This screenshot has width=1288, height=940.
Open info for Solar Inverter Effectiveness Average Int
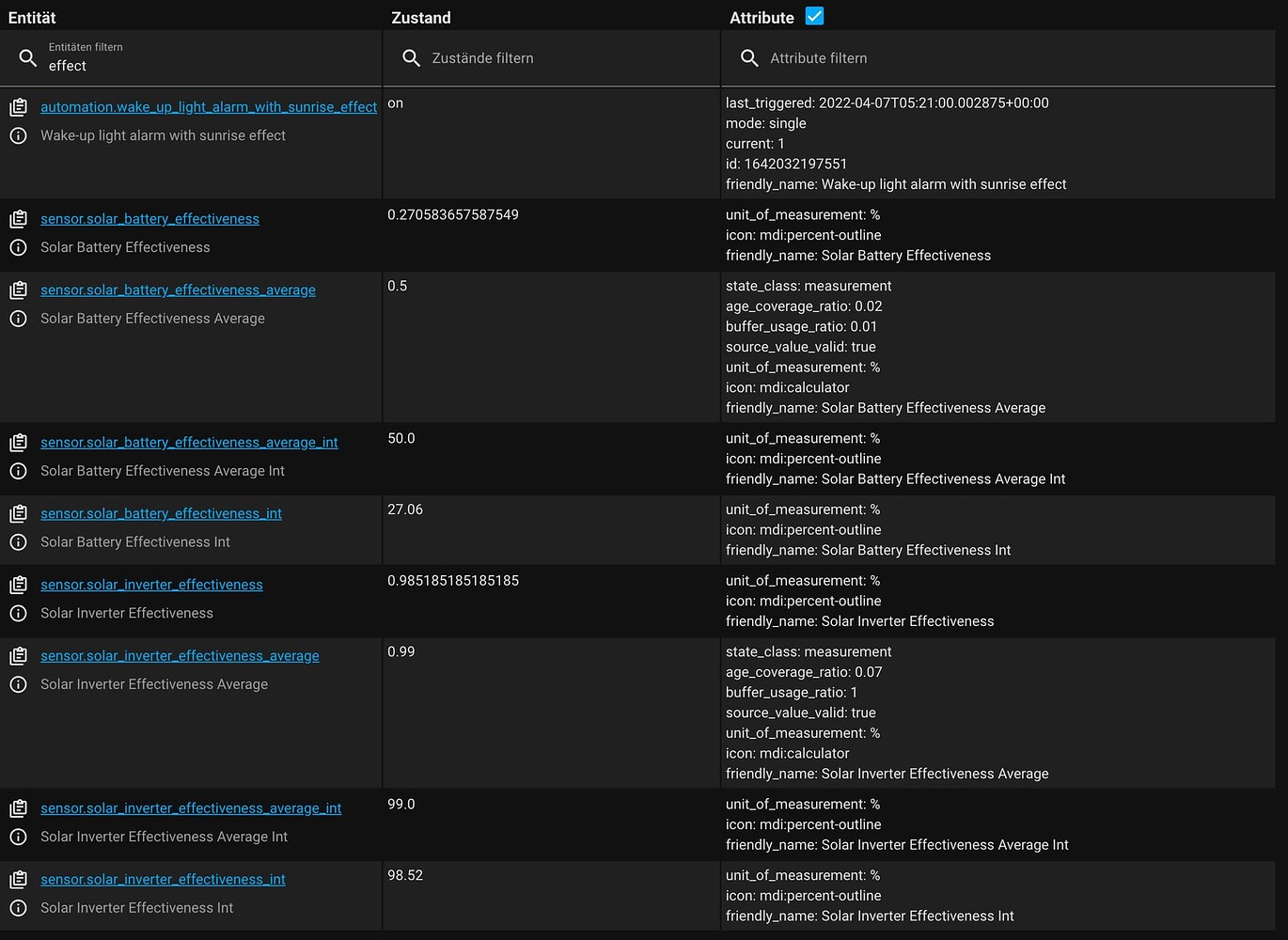point(18,837)
